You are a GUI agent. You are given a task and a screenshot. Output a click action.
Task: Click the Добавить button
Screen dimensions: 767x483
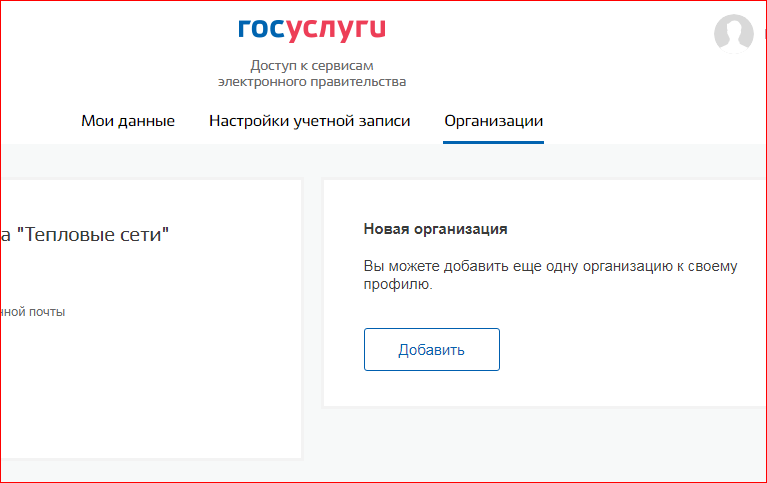[431, 349]
